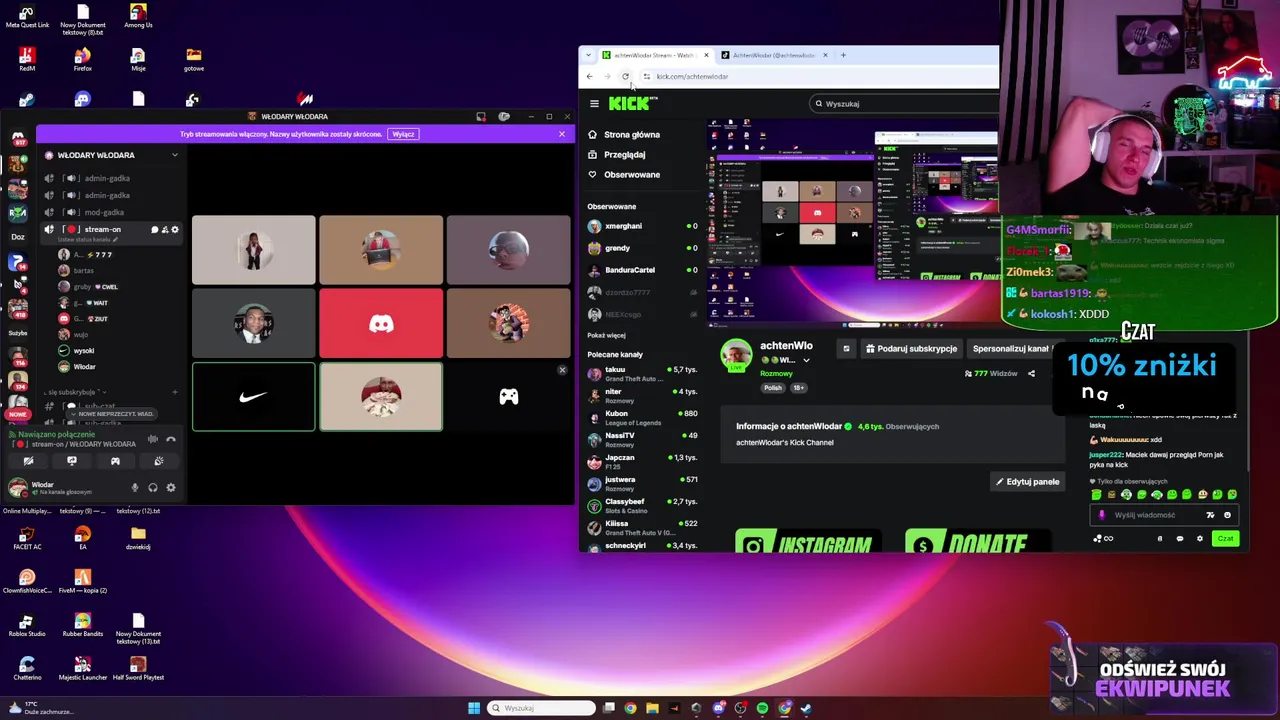Toggle camera in Discord voice panel

[28, 461]
